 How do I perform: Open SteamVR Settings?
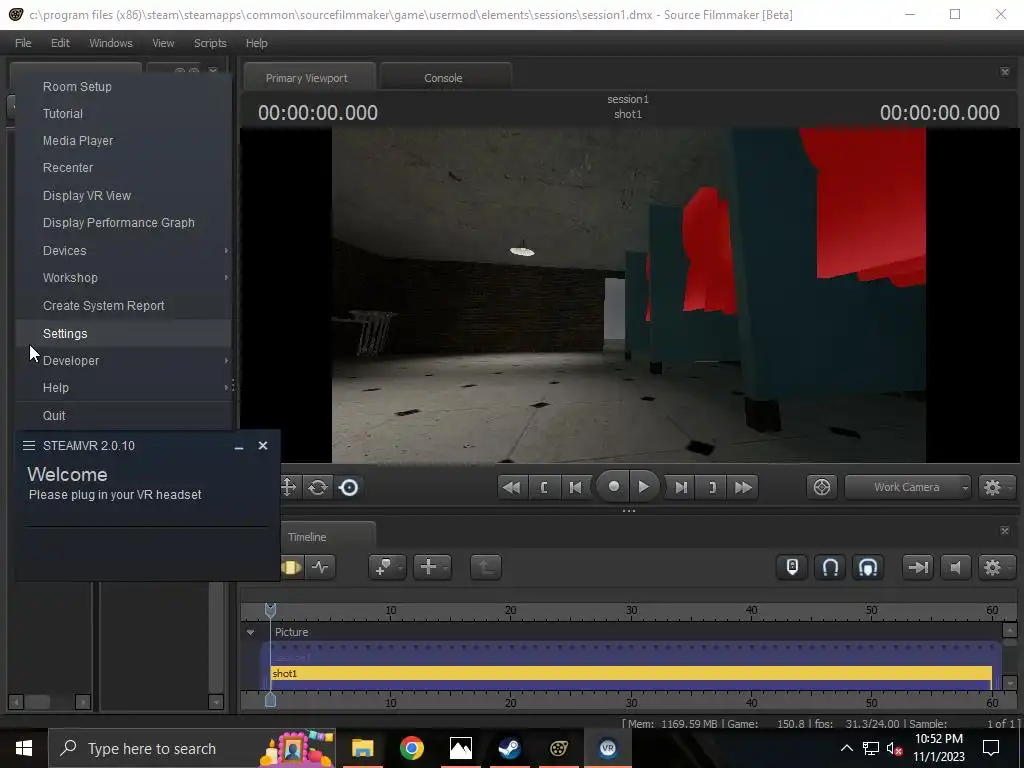(x=123, y=333)
